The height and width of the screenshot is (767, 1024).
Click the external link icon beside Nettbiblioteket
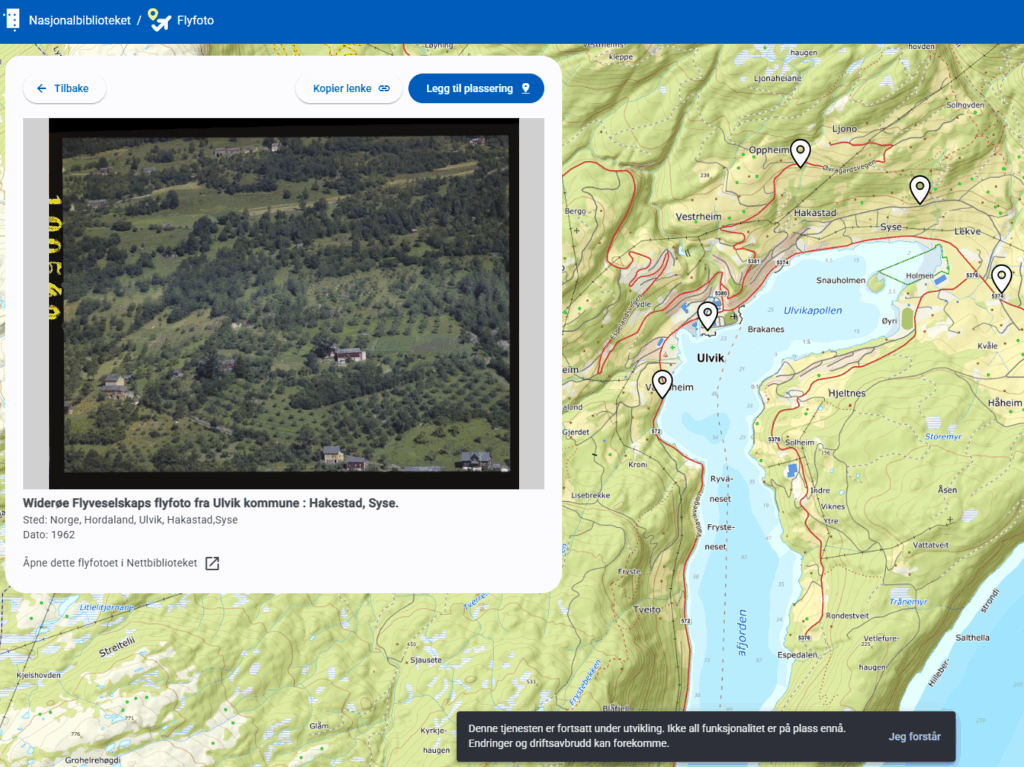point(212,563)
